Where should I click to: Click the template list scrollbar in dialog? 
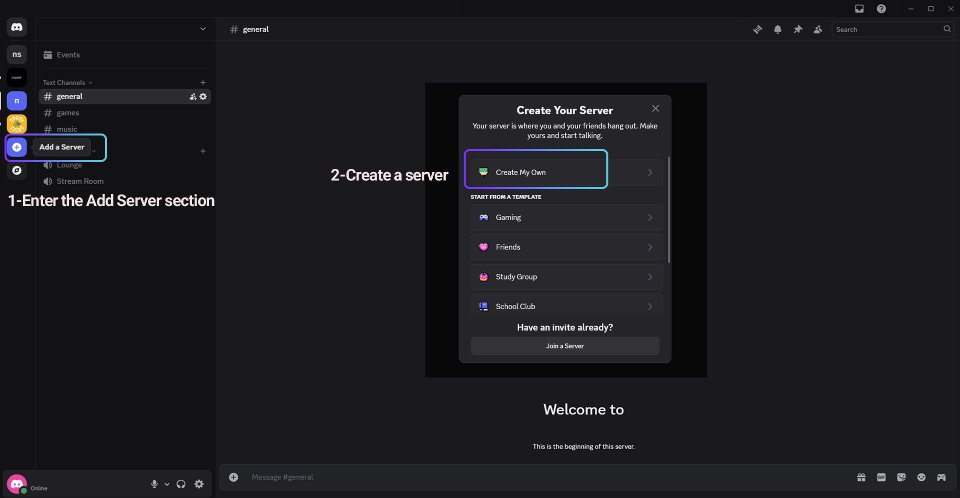pos(669,209)
